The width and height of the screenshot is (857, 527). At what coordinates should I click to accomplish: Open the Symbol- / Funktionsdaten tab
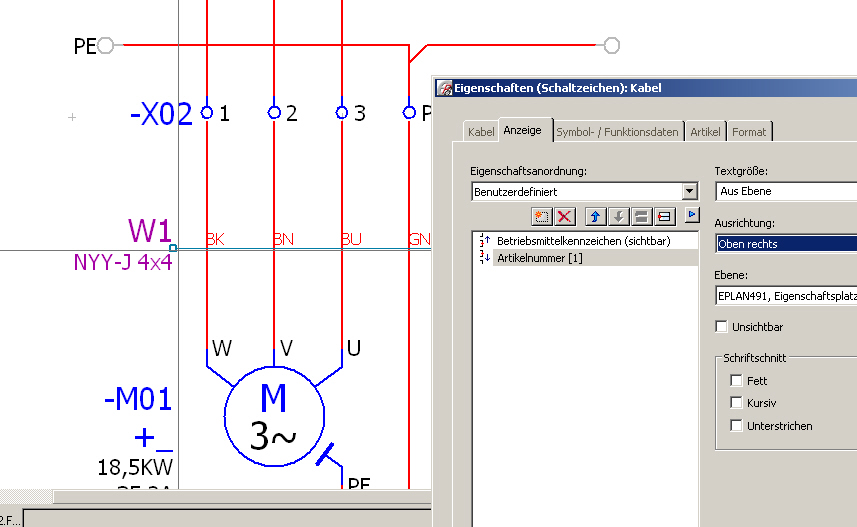(x=617, y=132)
